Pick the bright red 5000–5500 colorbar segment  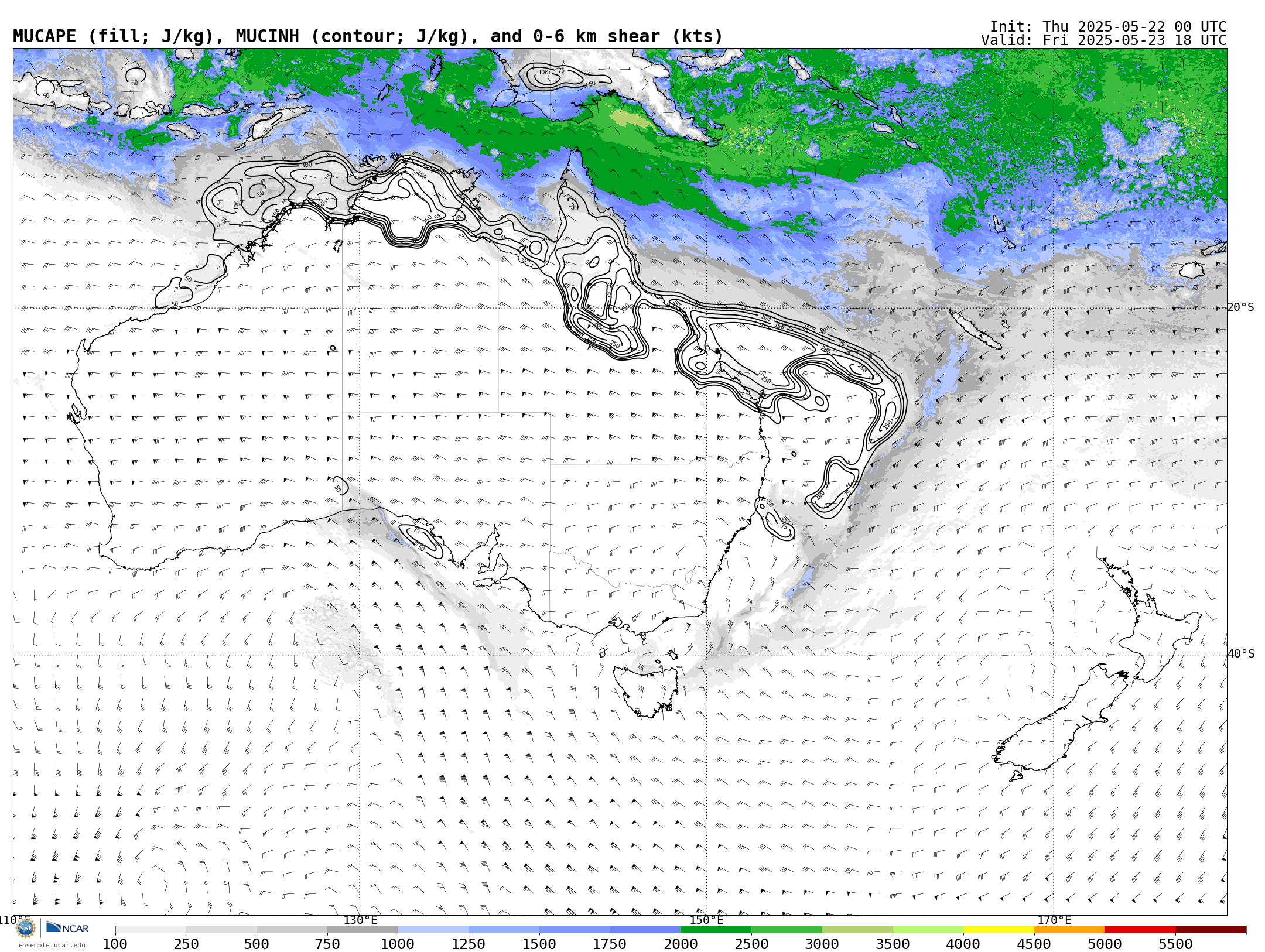pos(1140,930)
